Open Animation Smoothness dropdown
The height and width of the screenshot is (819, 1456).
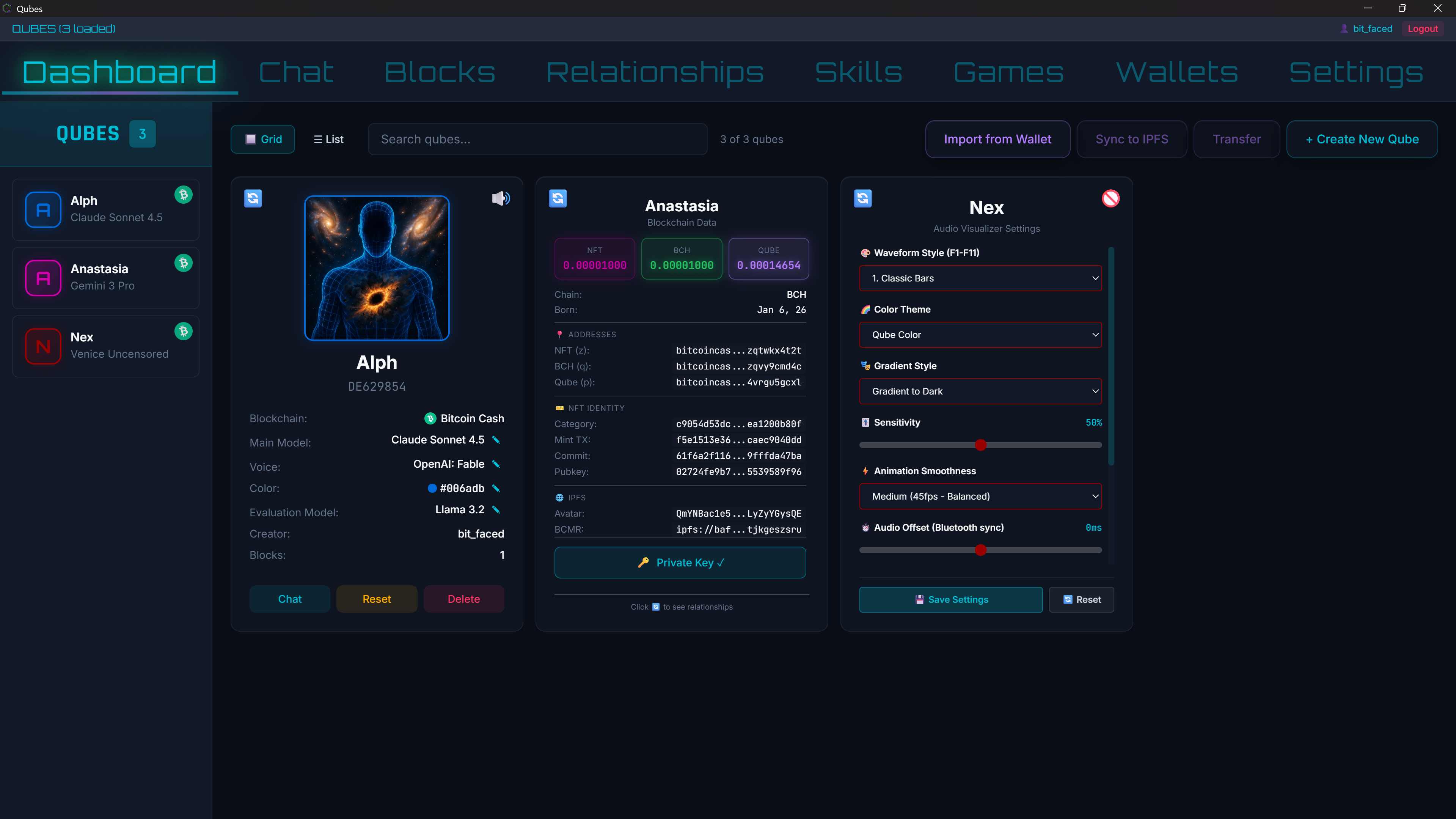pos(980,496)
